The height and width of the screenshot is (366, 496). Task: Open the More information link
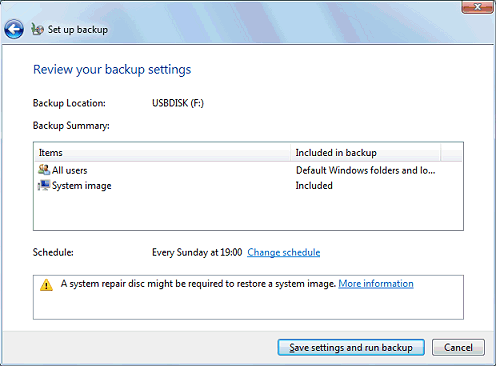(x=376, y=284)
